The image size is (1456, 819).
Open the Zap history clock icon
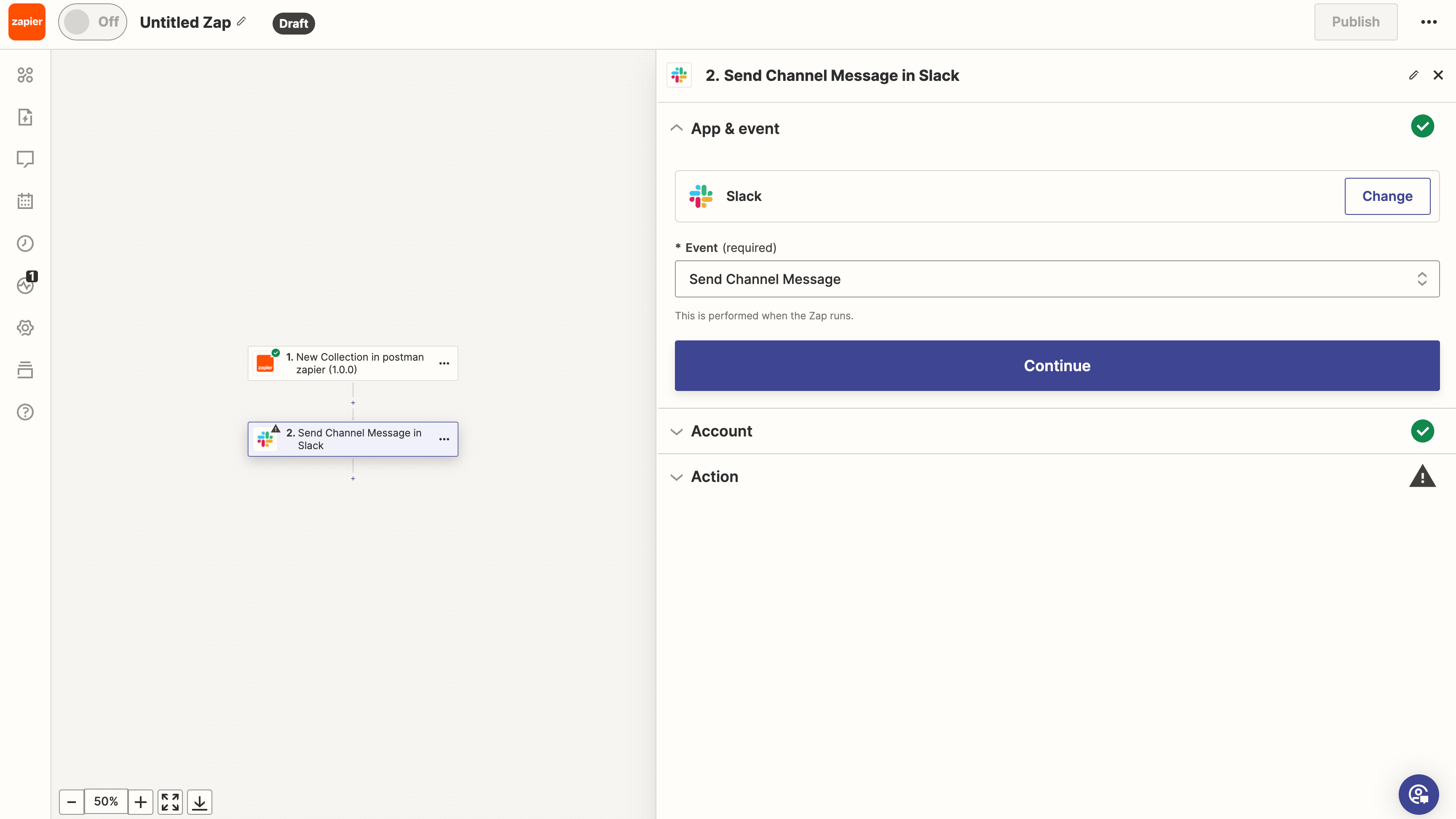point(25,244)
